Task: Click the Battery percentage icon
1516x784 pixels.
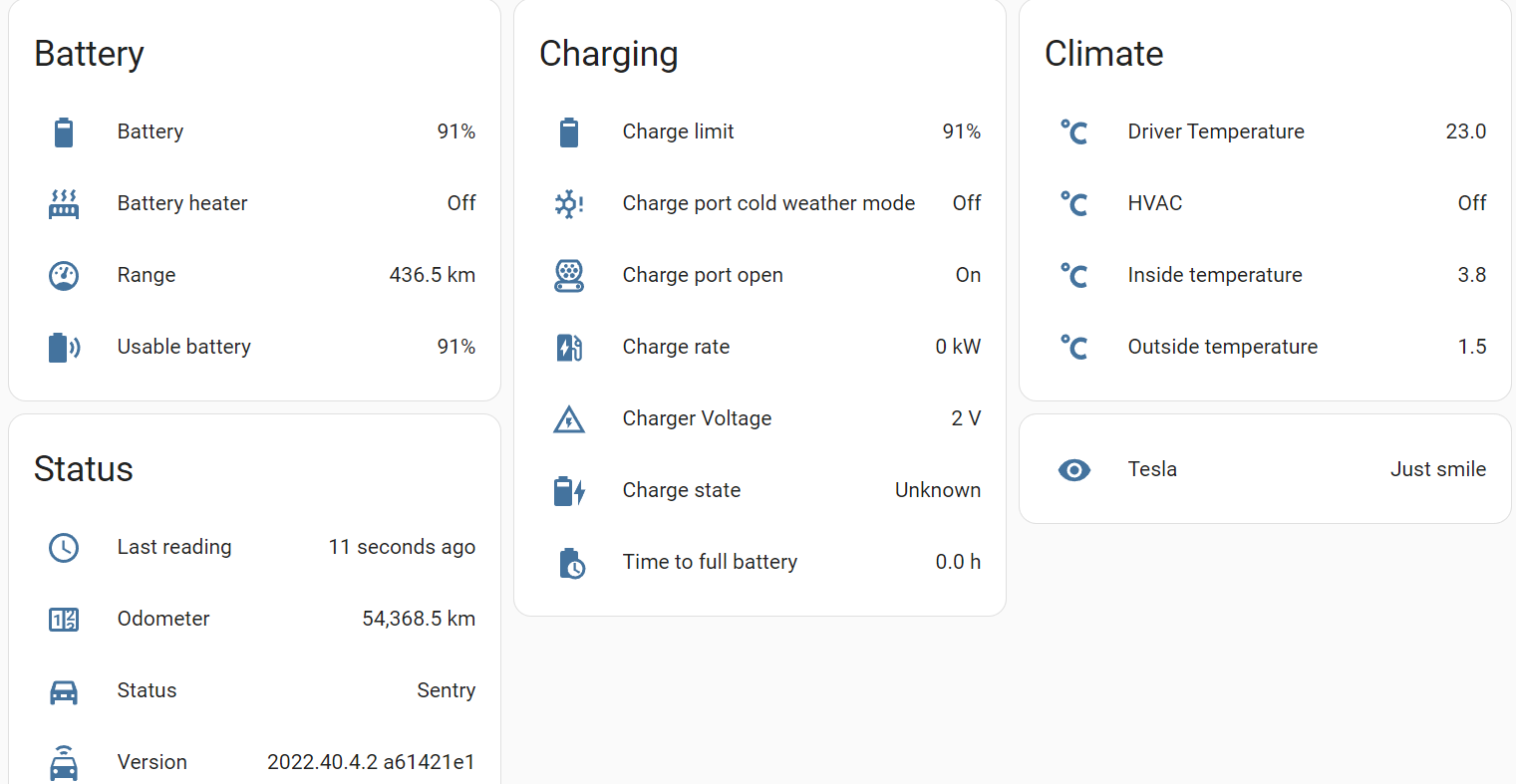Action: coord(64,131)
